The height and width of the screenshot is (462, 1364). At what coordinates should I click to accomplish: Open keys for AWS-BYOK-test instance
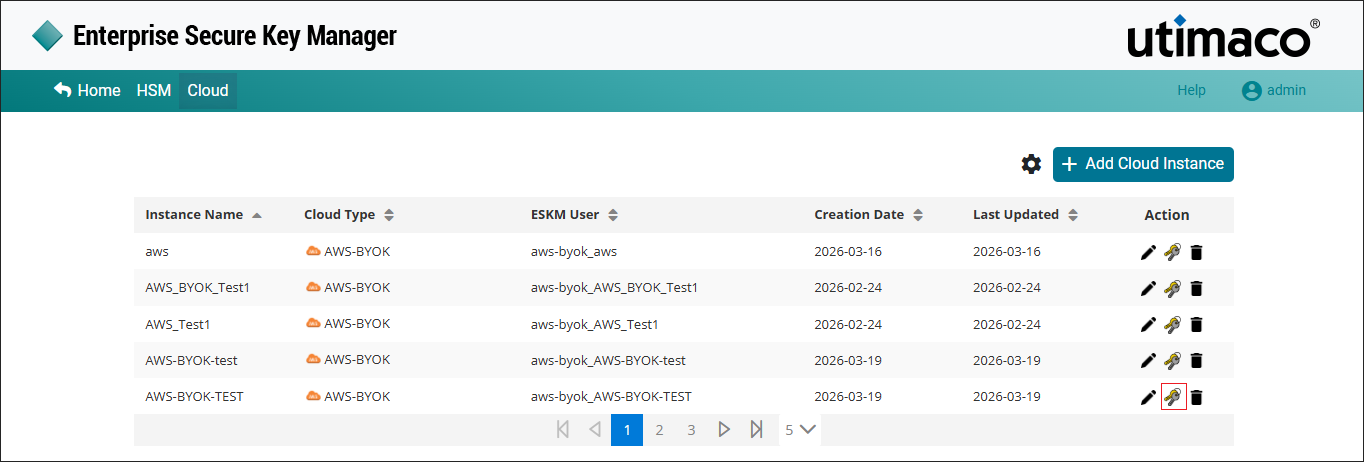point(1173,360)
